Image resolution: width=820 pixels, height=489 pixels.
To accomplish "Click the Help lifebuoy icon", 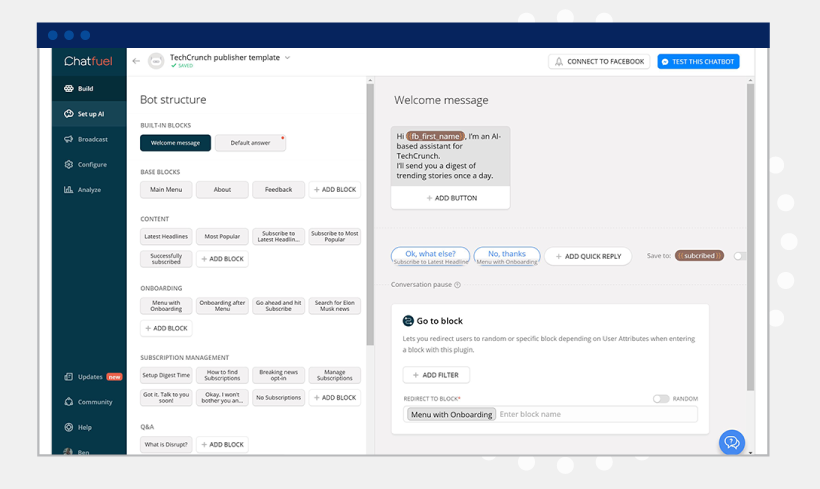I will 69,427.
